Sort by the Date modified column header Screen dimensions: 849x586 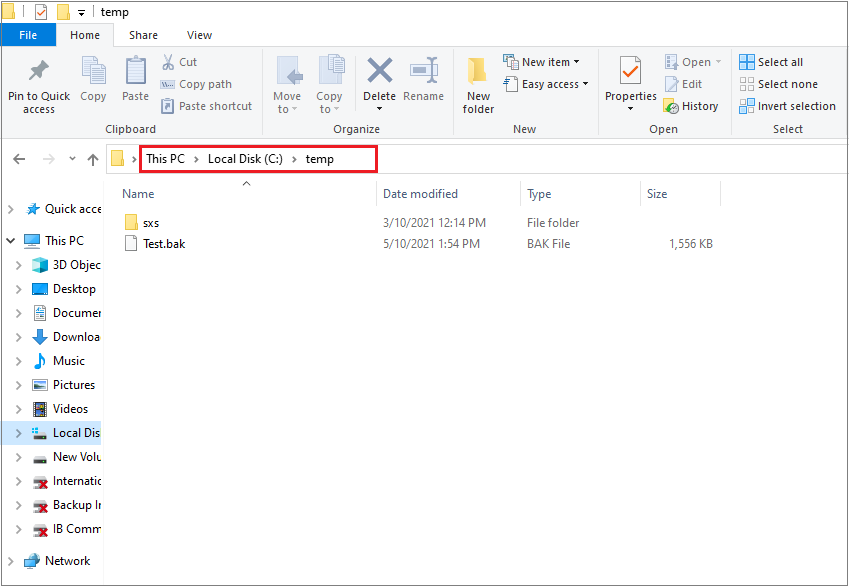coord(420,194)
